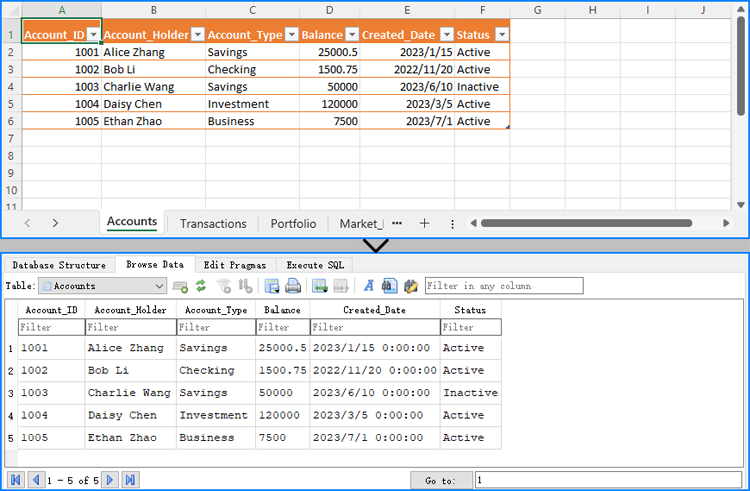Go to first record navigation icon
Viewport: 750px width, 491px height.
tap(15, 480)
